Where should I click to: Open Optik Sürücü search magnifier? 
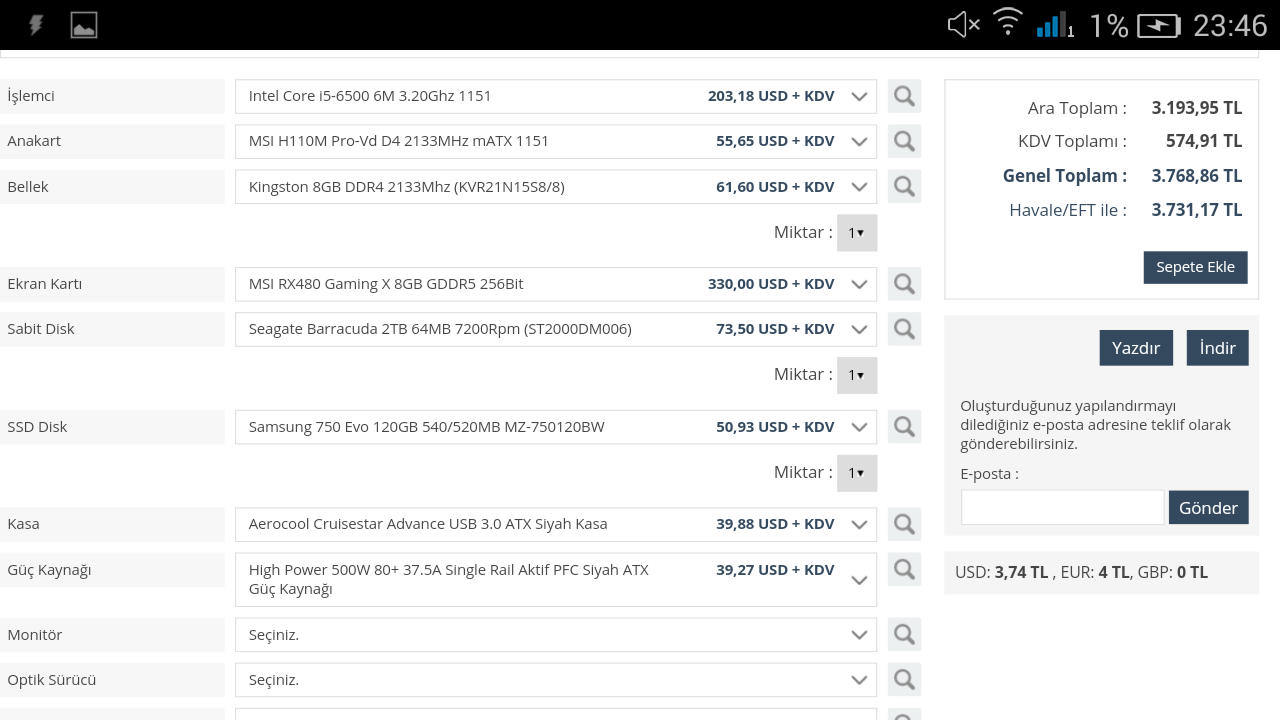(904, 680)
